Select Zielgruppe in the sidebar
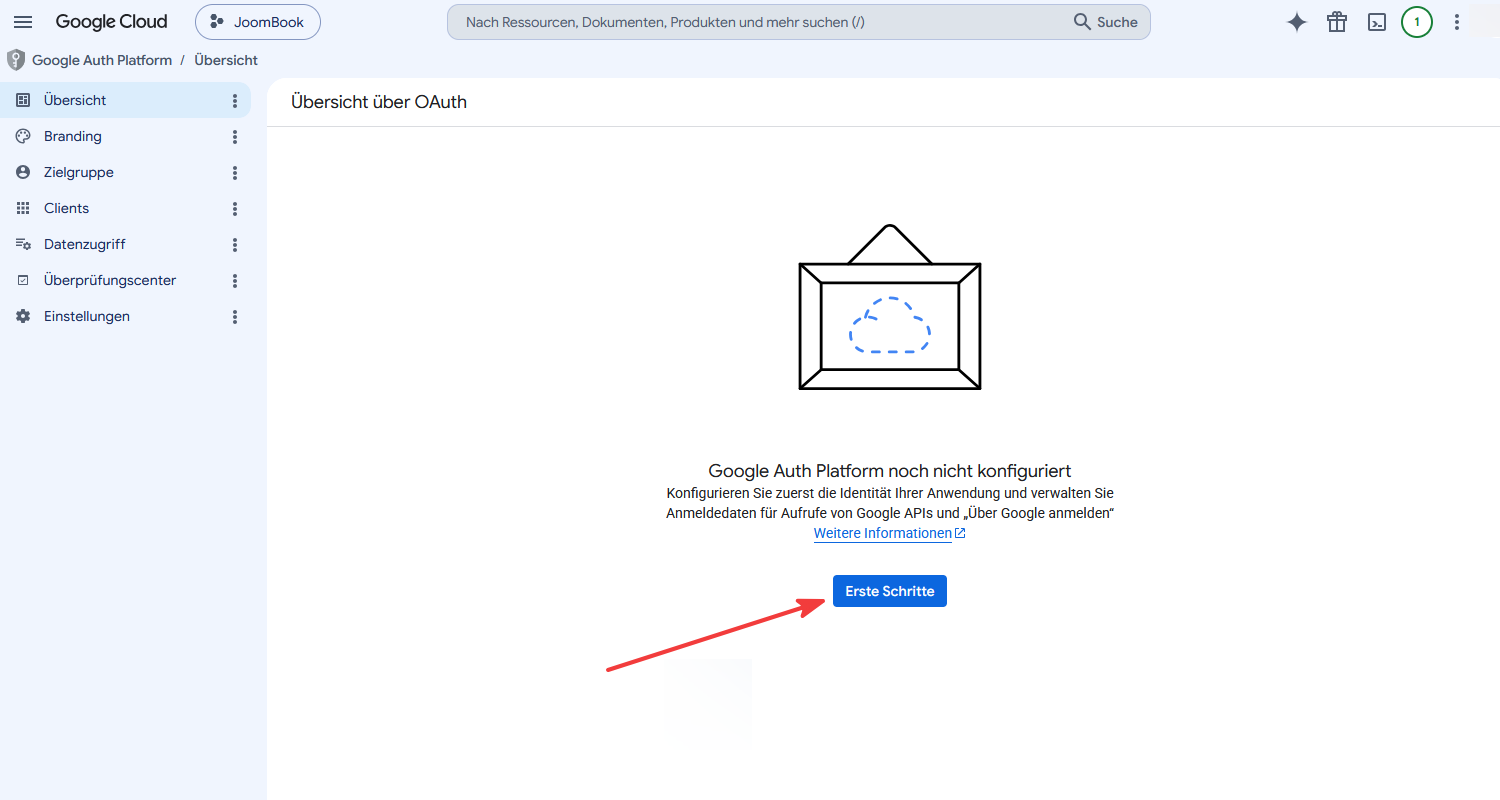Image resolution: width=1500 pixels, height=800 pixels. (125, 172)
